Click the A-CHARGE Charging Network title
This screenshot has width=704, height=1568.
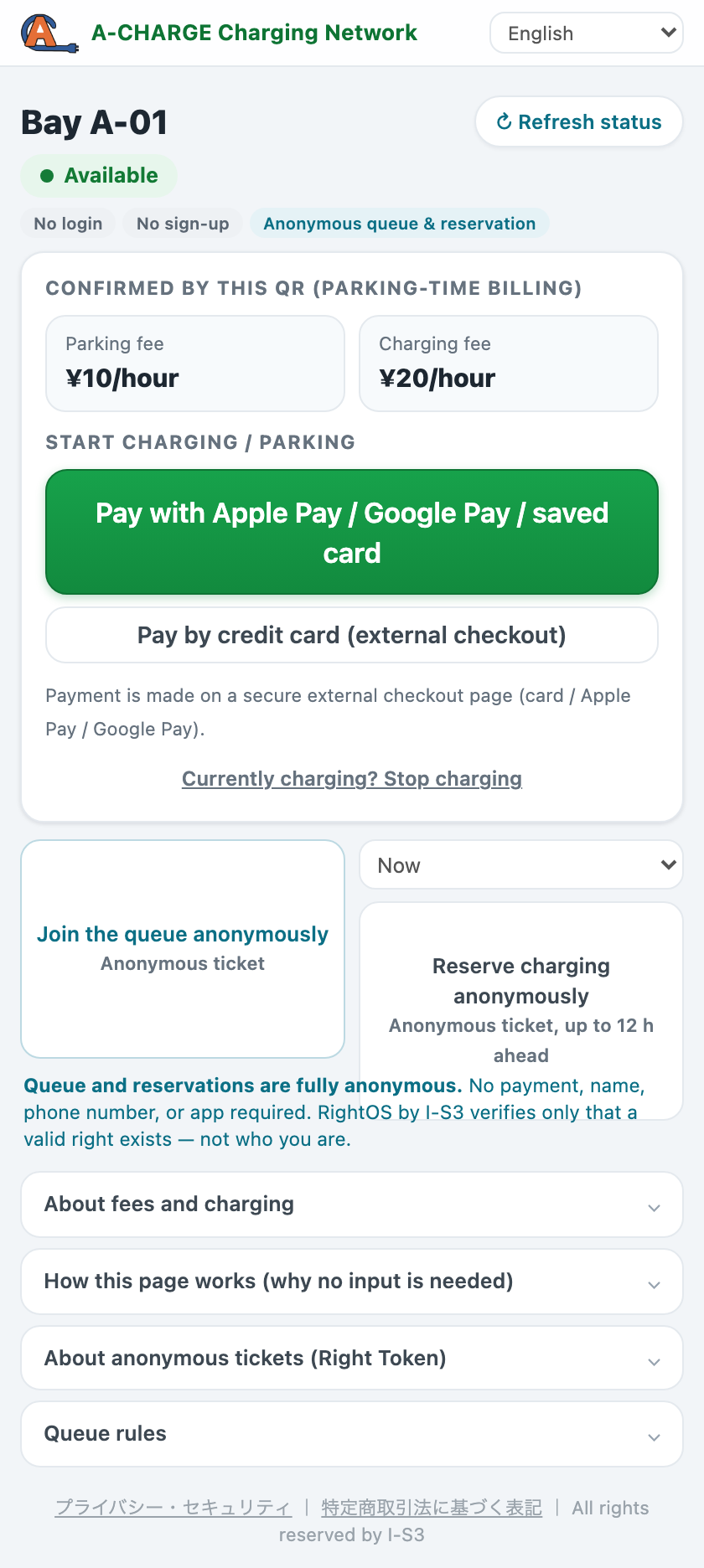click(x=254, y=33)
